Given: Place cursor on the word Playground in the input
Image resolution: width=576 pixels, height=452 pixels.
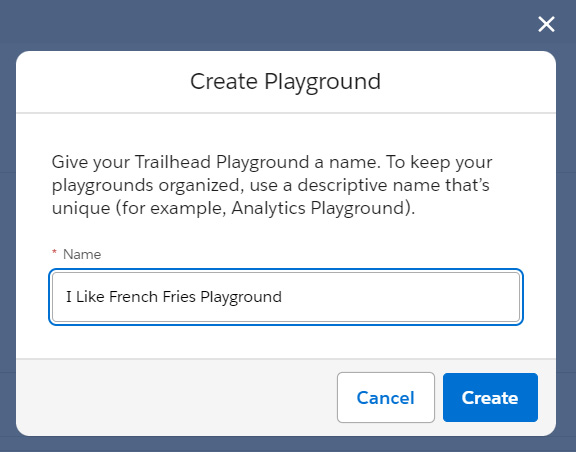Looking at the screenshot, I should pyautogui.click(x=241, y=297).
